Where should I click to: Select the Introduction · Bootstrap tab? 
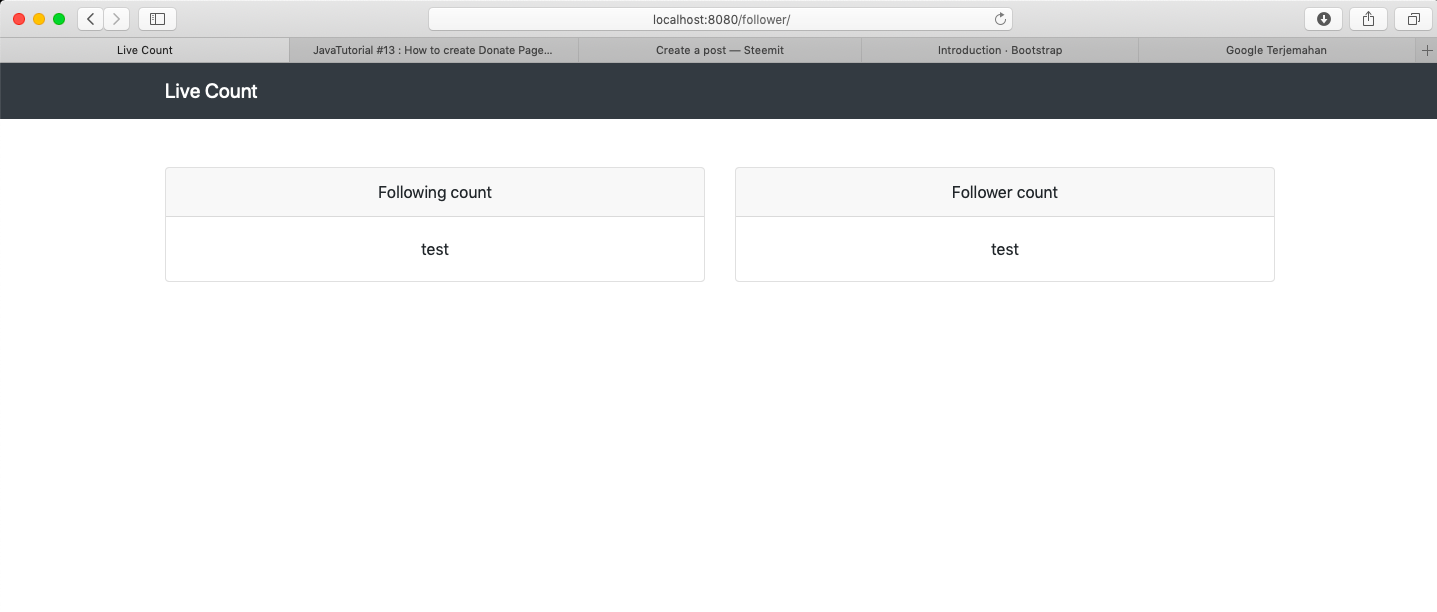click(1000, 50)
